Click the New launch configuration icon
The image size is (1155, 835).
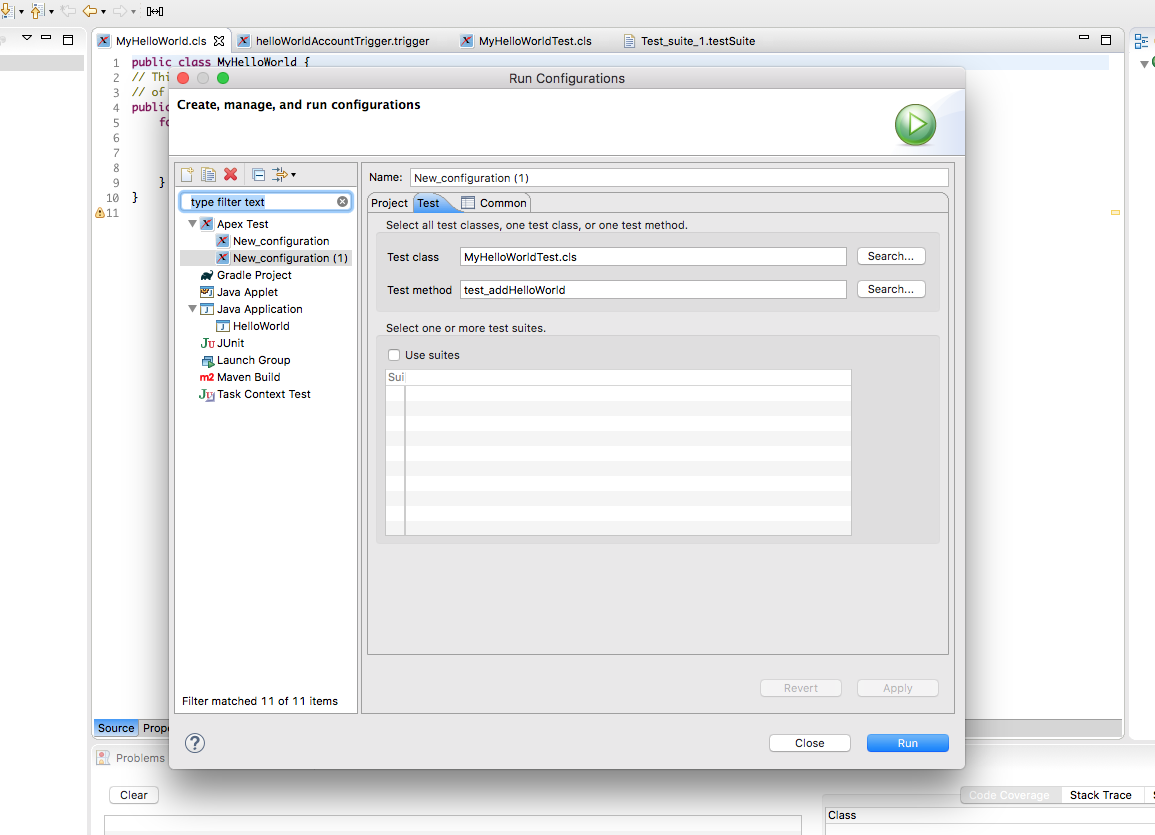coord(187,174)
